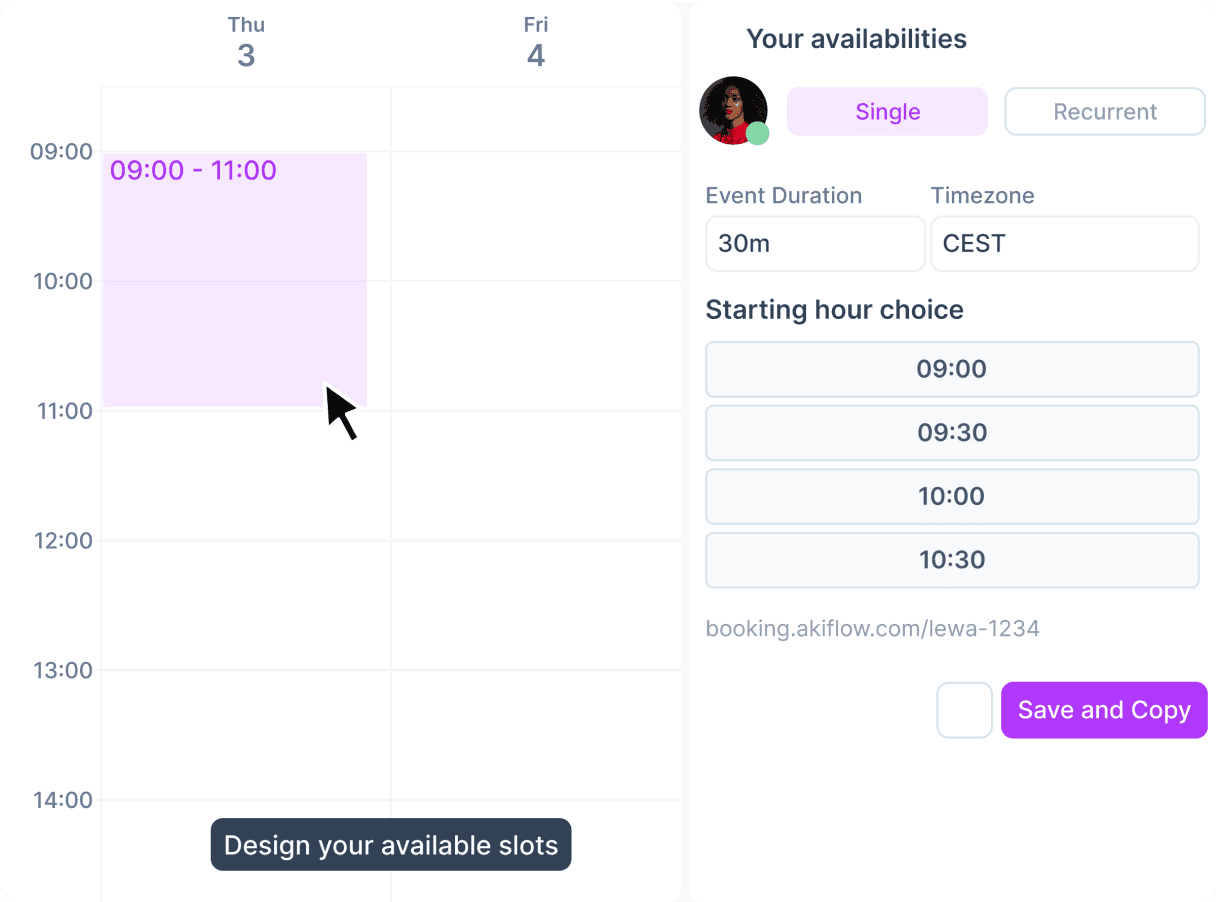Switch to the Recurrent availability mode
This screenshot has width=1216, height=902.
pos(1104,111)
